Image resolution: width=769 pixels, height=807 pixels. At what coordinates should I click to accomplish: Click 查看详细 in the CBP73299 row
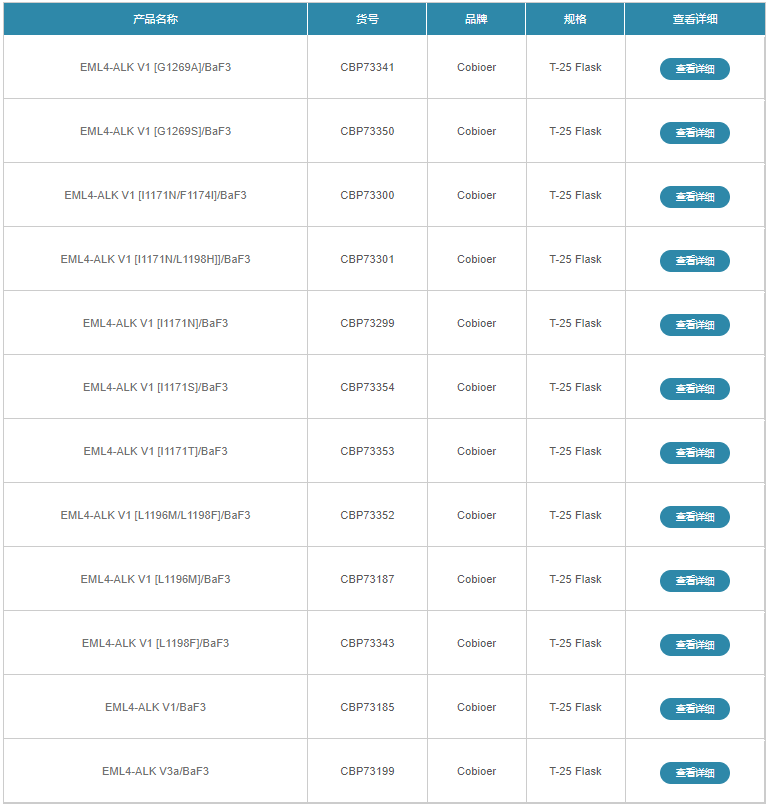point(694,325)
